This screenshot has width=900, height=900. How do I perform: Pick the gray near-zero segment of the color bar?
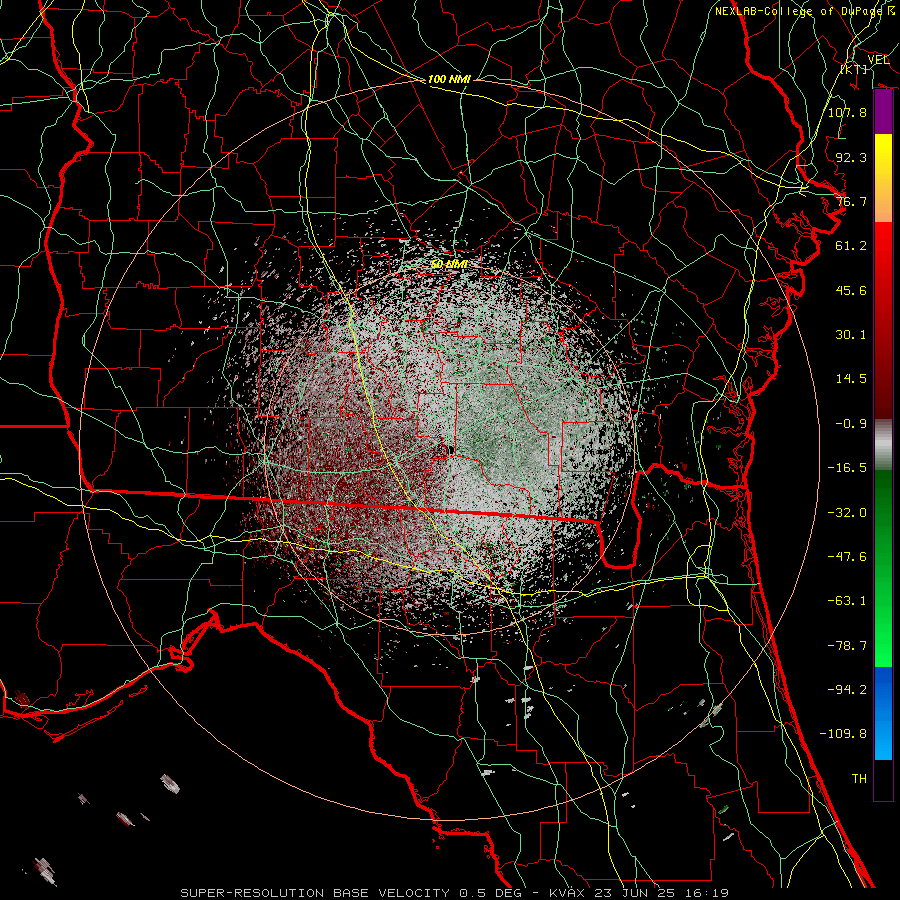pyautogui.click(x=883, y=445)
